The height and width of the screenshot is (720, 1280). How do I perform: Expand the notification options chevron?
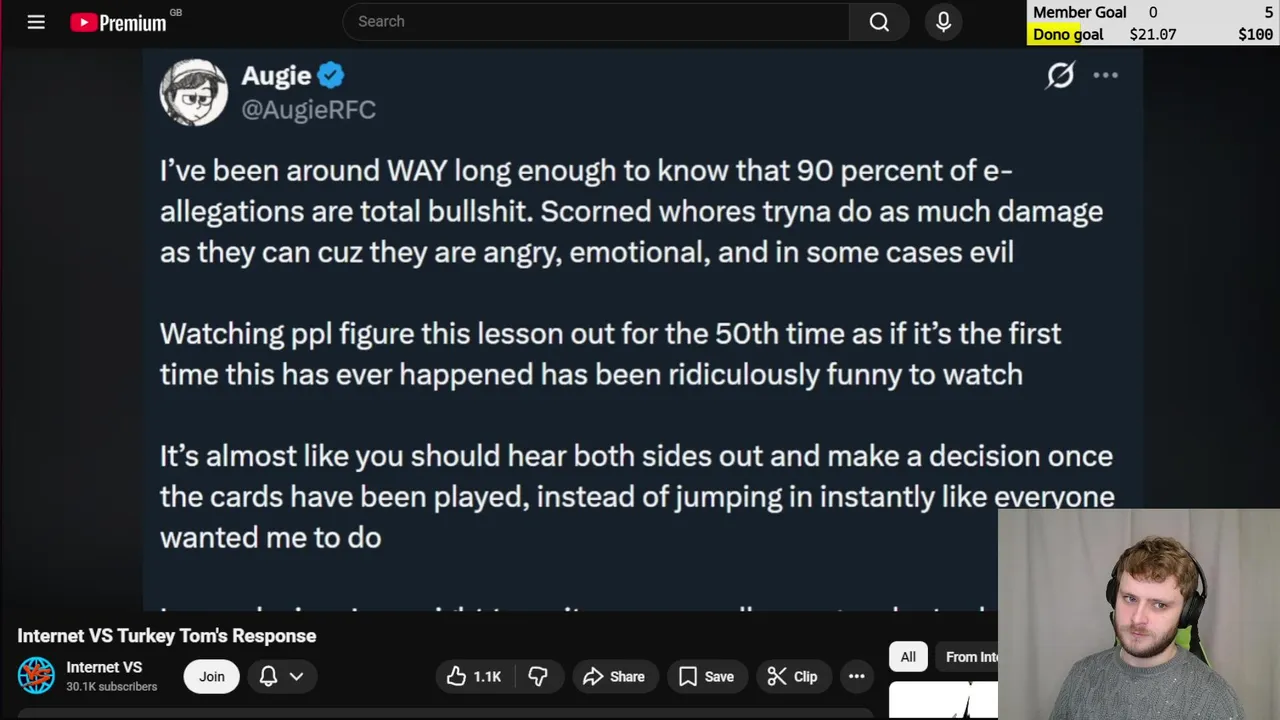click(296, 677)
